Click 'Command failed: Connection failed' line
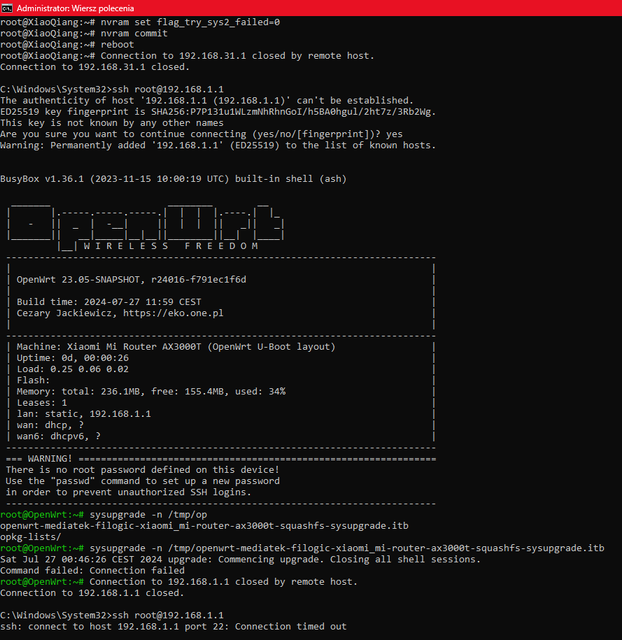Viewport: 622px width, 640px height. click(x=92, y=571)
